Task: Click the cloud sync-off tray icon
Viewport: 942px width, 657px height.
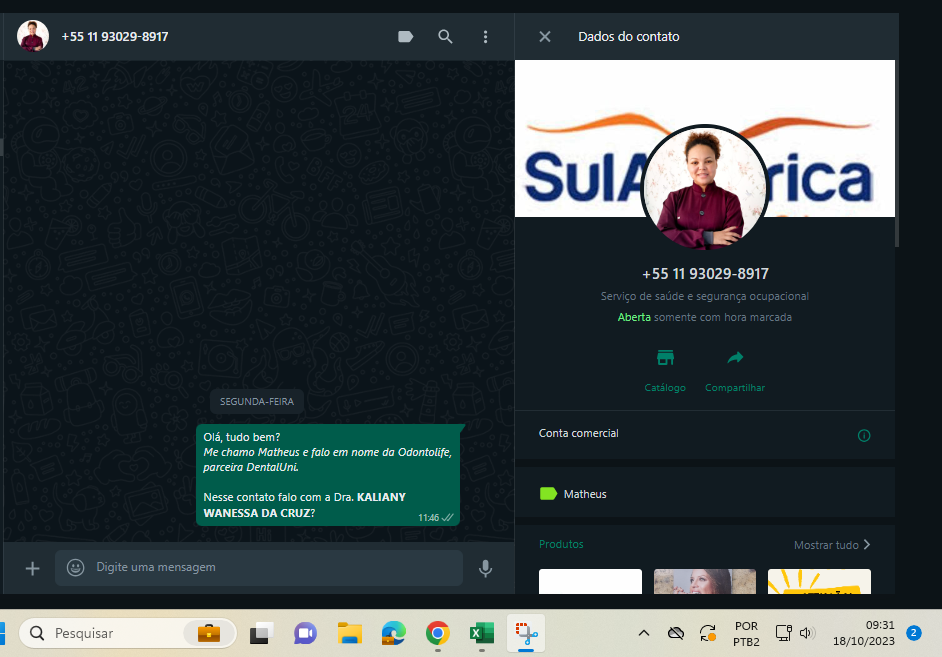Action: [x=676, y=633]
